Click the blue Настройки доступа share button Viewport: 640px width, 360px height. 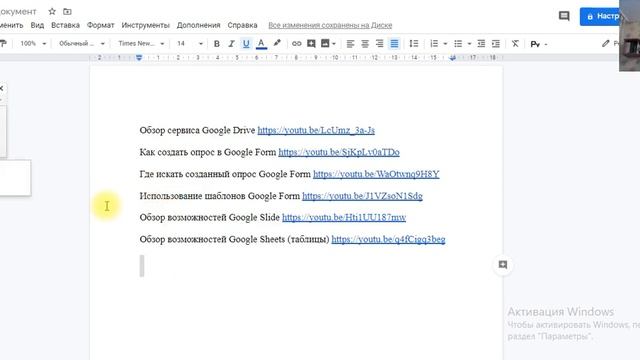600,16
